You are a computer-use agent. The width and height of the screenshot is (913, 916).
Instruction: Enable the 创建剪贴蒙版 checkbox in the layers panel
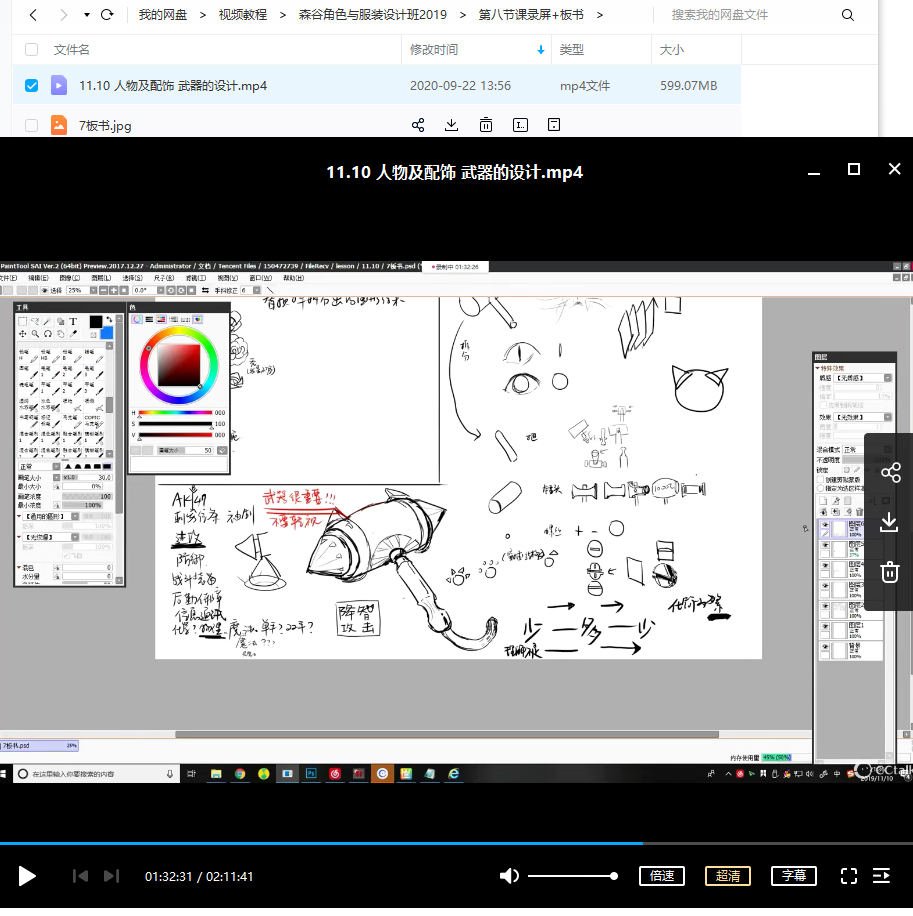tap(819, 480)
